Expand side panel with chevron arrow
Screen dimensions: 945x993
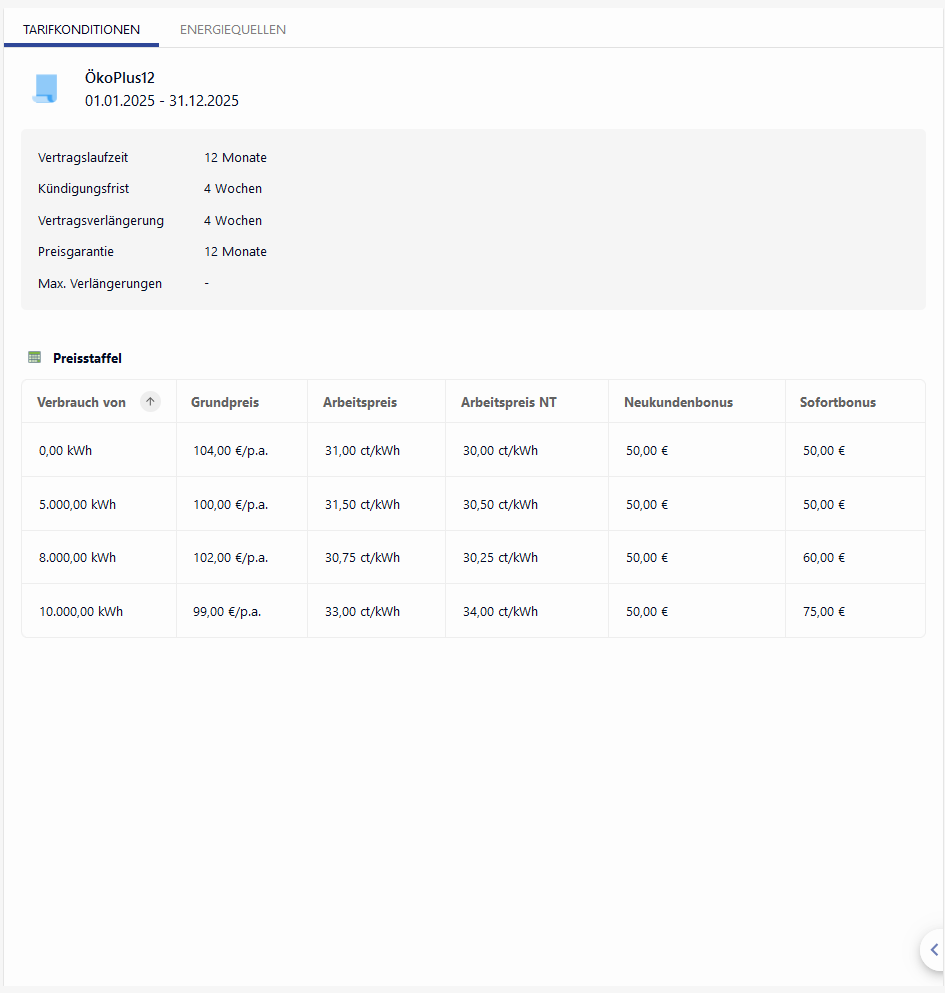coord(933,950)
